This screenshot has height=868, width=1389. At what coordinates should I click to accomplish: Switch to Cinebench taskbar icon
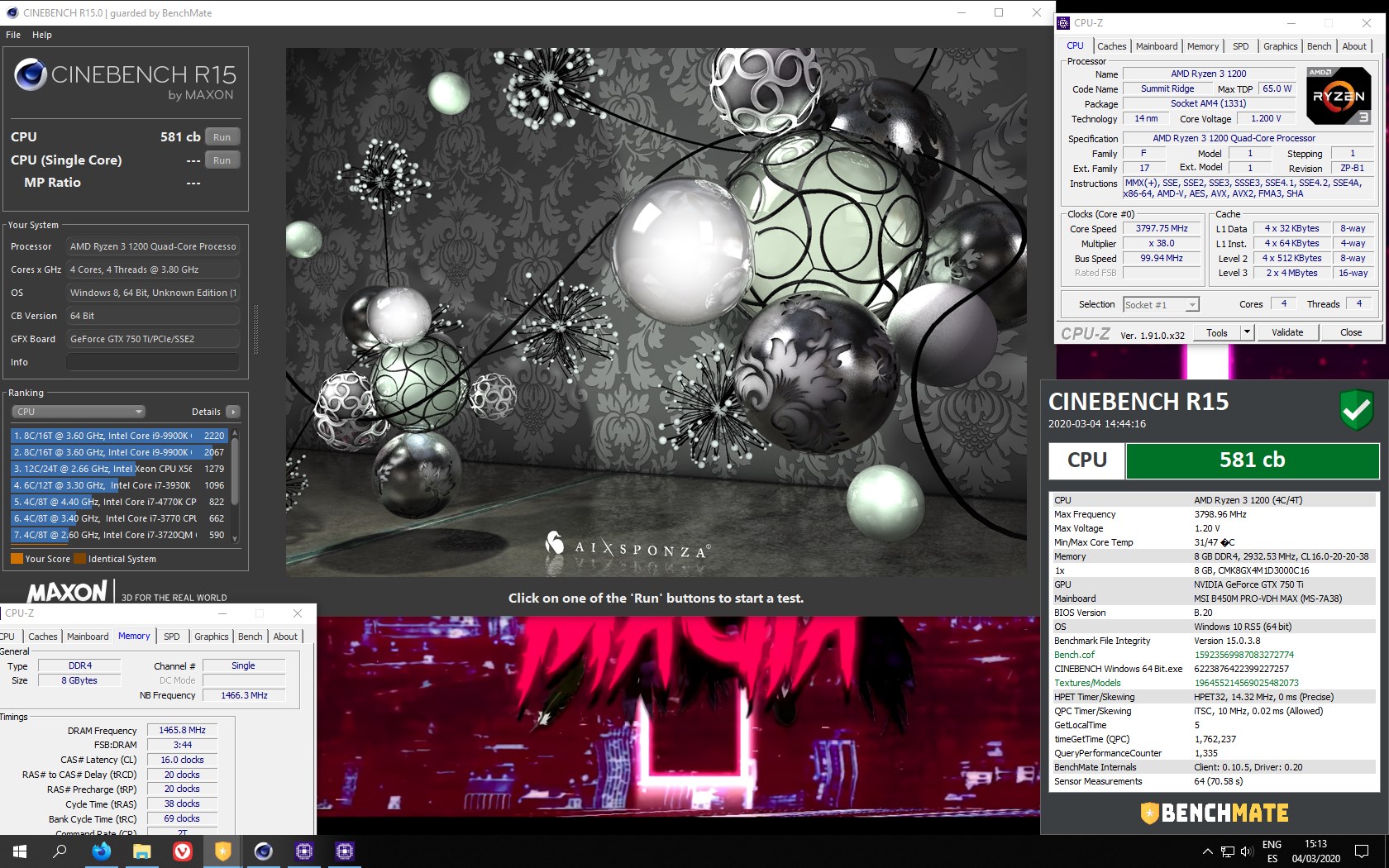tap(264, 851)
